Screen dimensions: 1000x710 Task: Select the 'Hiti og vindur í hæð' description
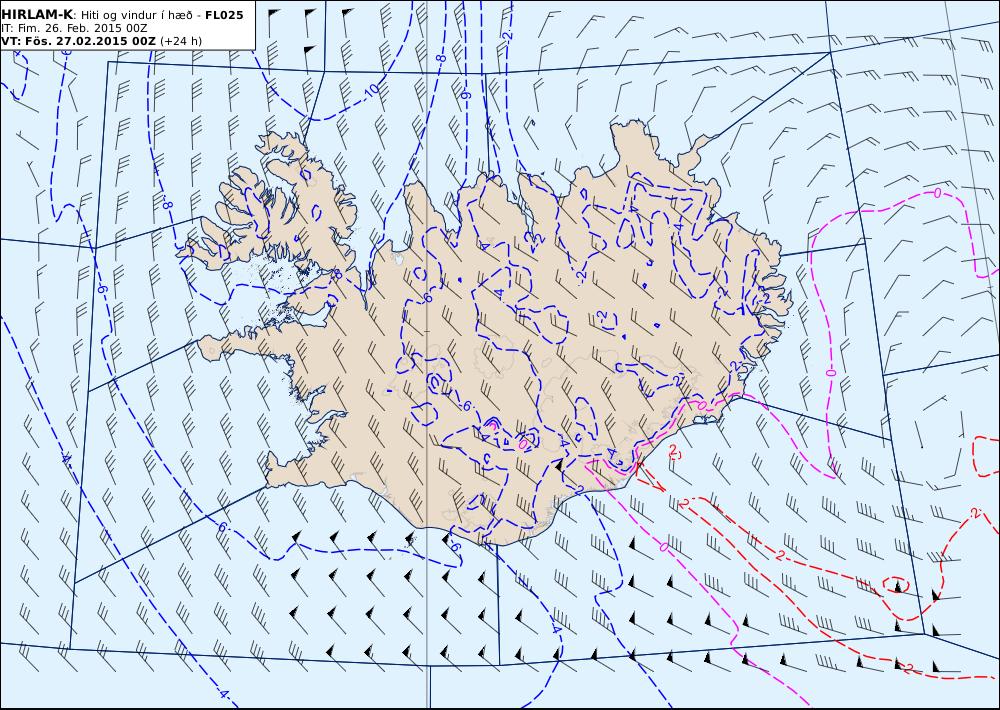point(137,15)
